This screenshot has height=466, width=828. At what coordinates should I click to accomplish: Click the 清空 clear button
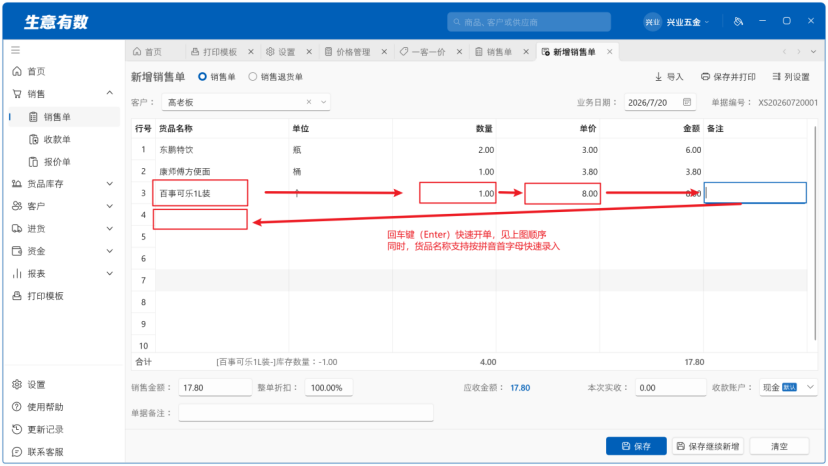pyautogui.click(x=779, y=446)
